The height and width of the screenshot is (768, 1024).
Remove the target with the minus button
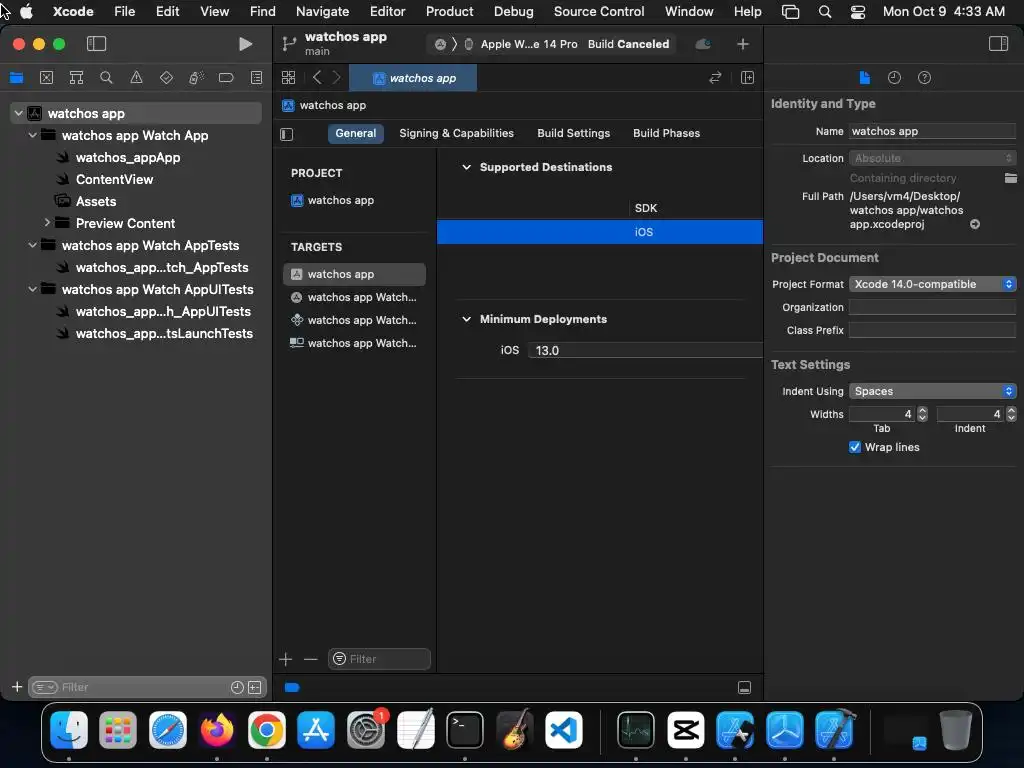310,659
